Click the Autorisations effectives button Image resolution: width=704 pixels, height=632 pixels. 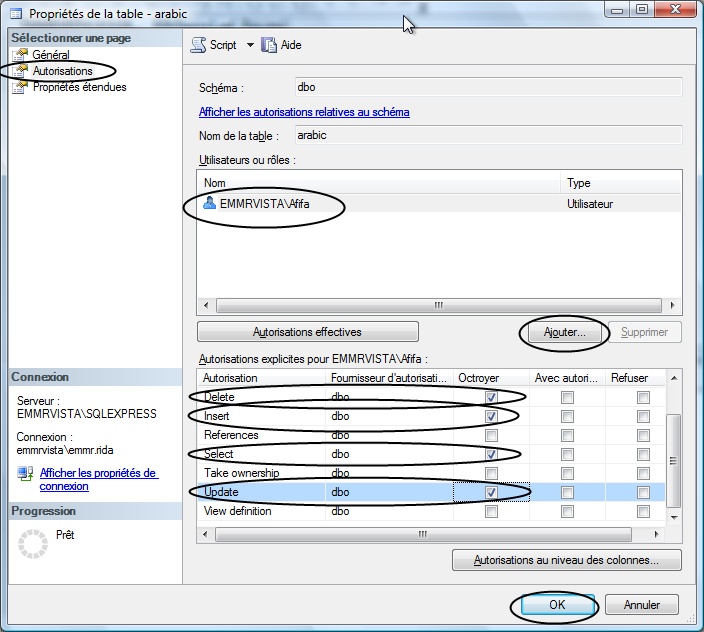click(308, 332)
